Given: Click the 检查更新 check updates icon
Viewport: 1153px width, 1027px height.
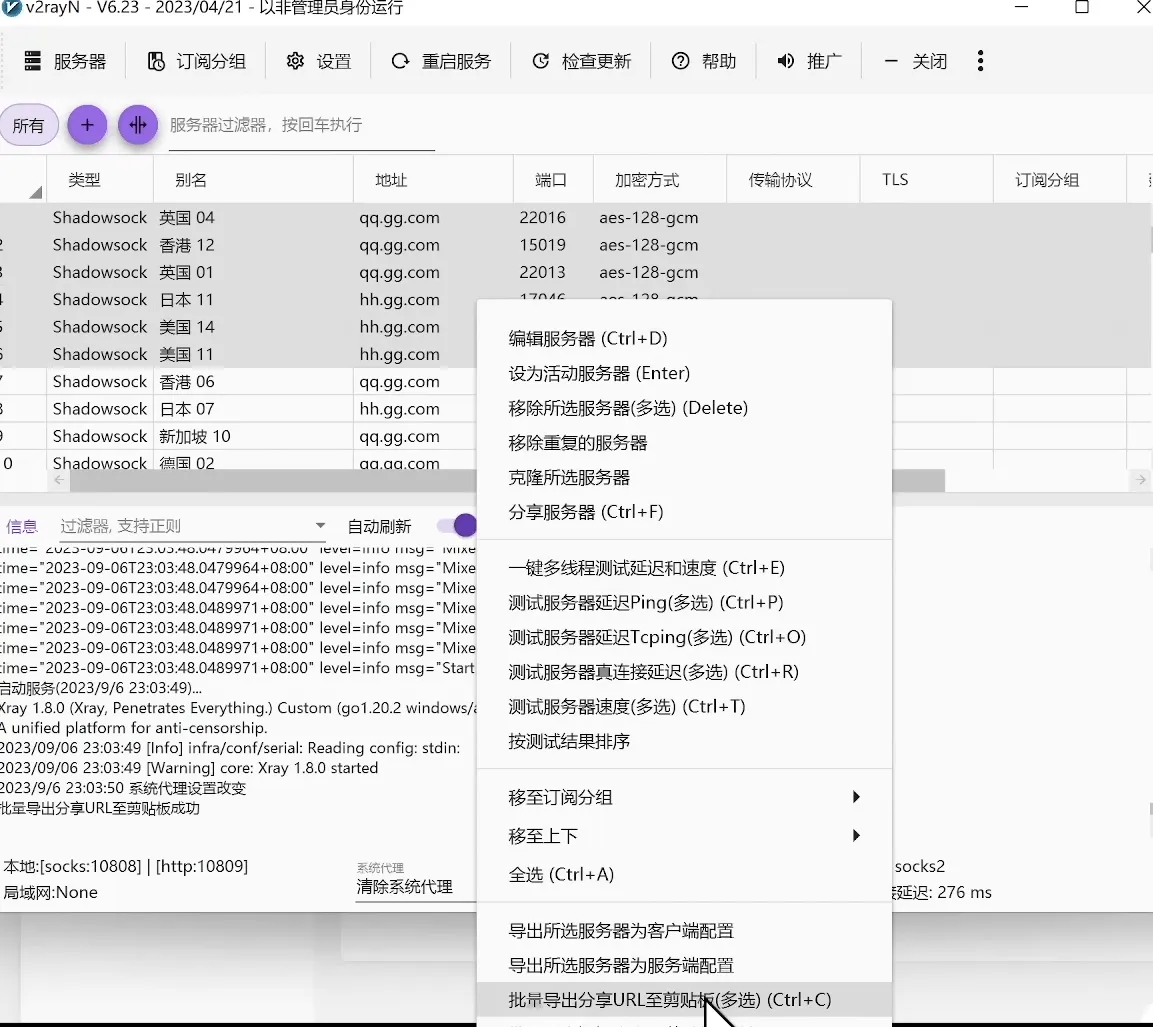Looking at the screenshot, I should point(541,61).
